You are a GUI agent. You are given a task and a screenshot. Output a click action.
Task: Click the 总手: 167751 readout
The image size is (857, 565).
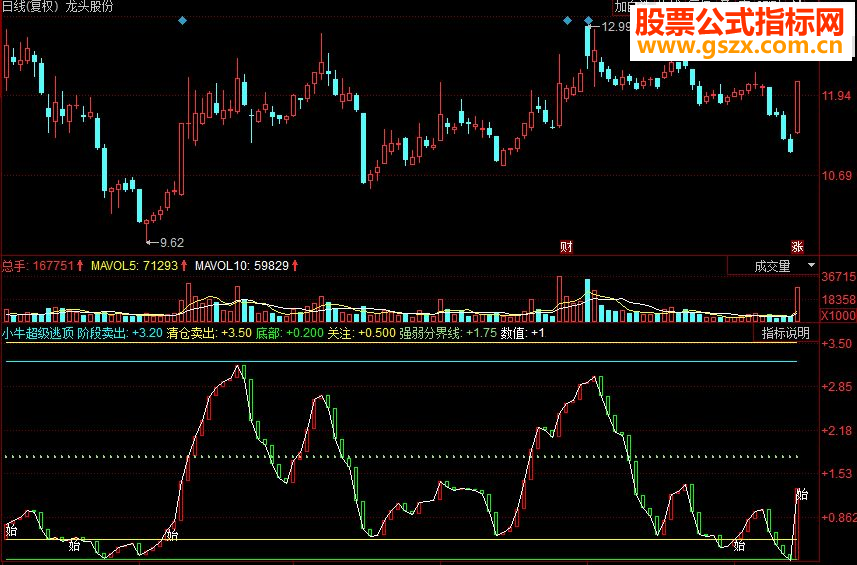(x=42, y=266)
